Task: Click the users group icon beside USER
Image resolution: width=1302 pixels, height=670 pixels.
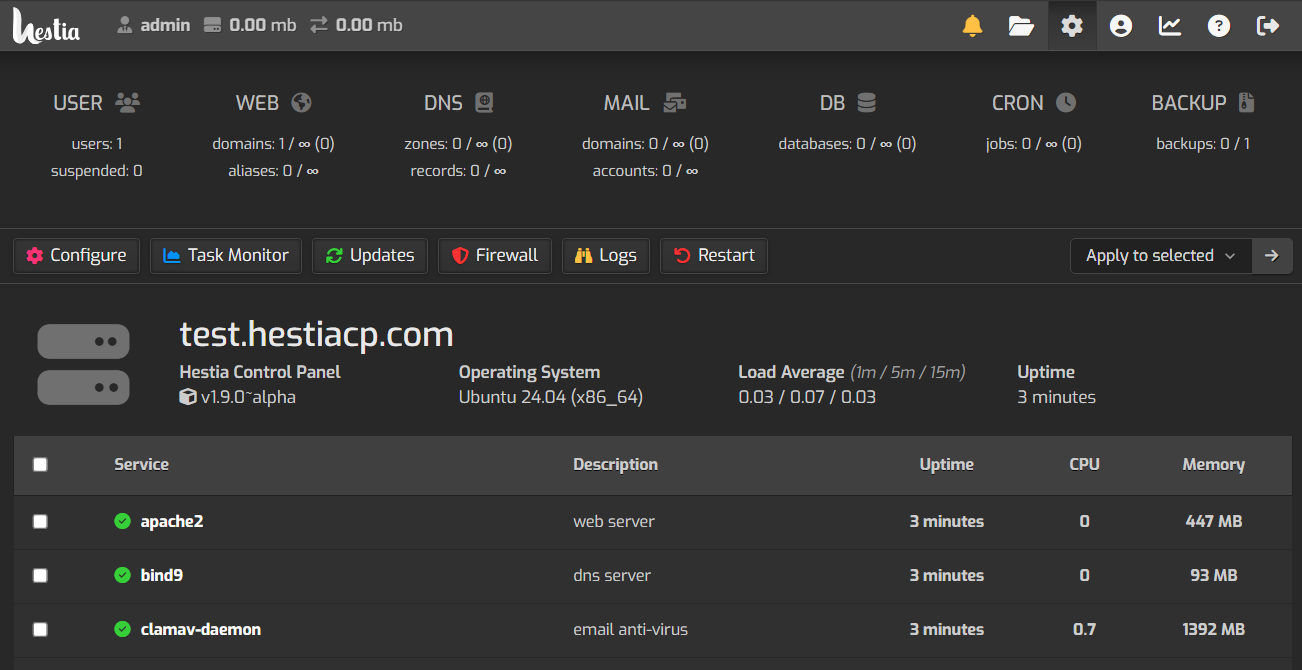Action: (x=127, y=102)
